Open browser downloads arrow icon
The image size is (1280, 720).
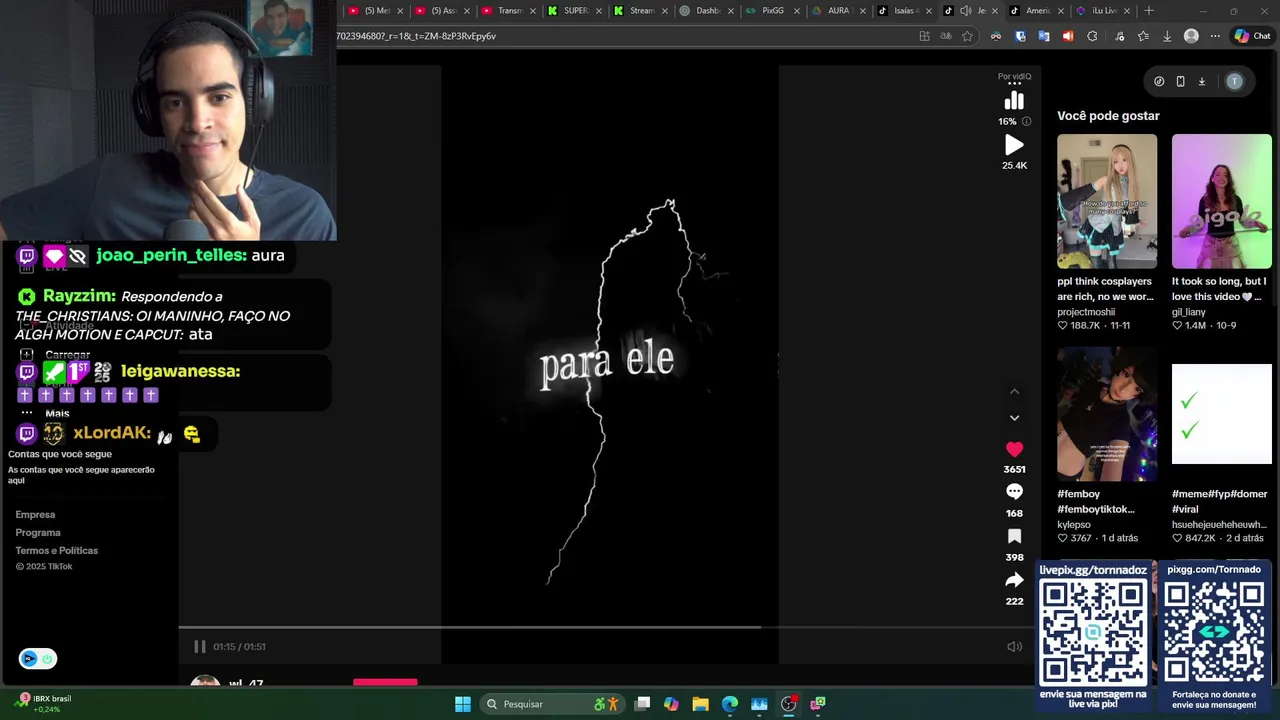pos(1167,36)
